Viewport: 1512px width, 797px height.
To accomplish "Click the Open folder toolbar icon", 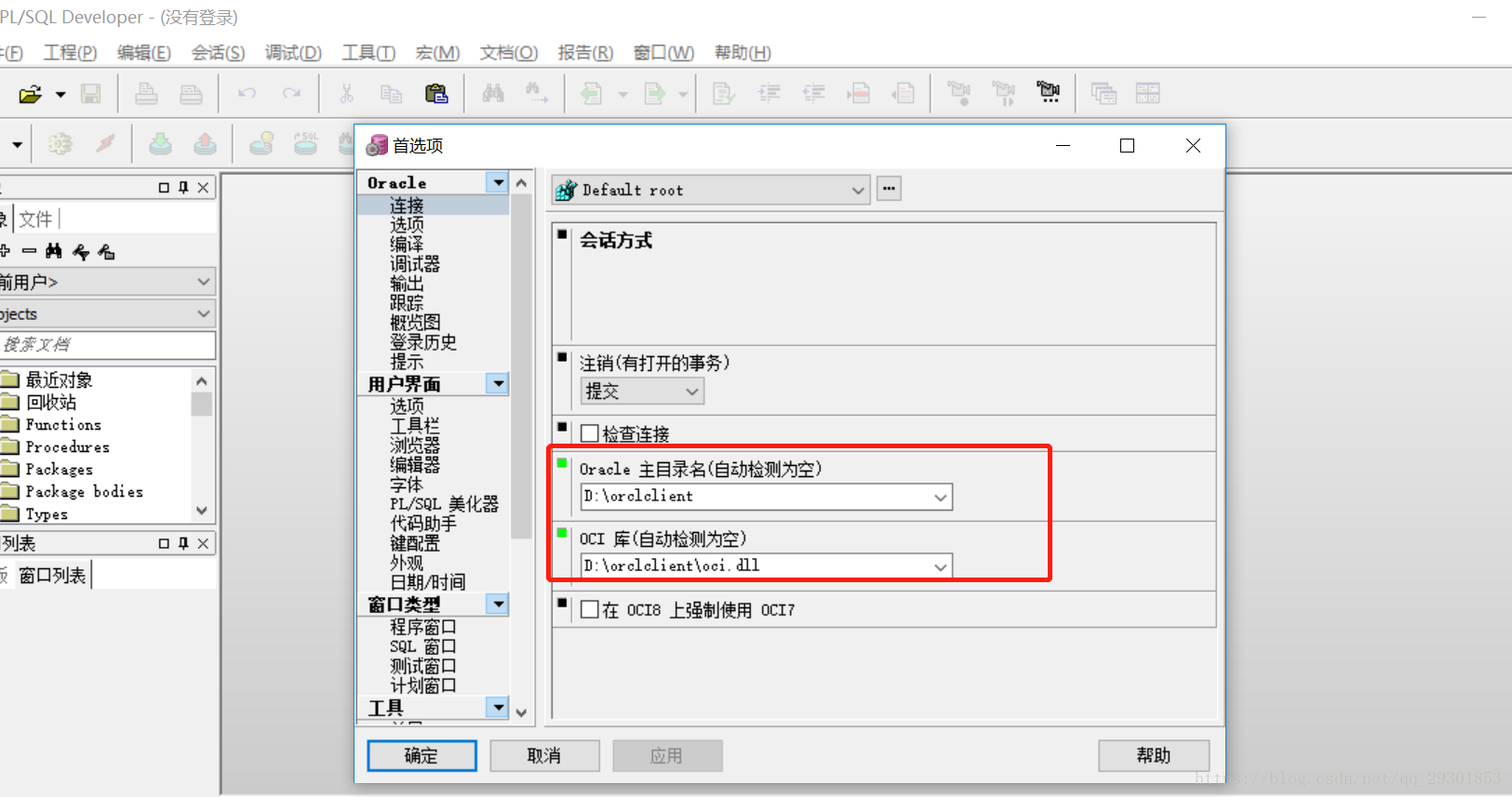I will (x=31, y=94).
